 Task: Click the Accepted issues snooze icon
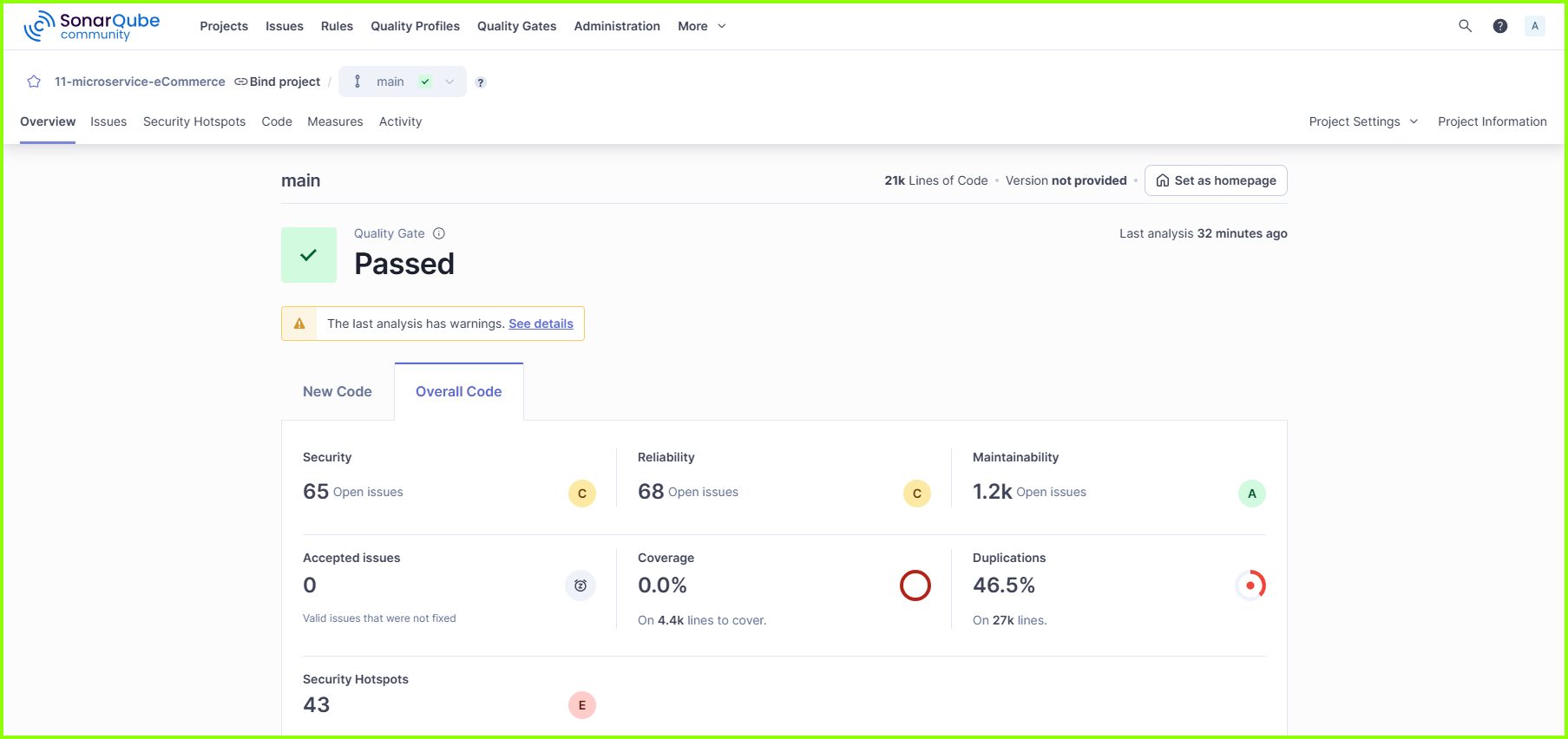coord(581,585)
